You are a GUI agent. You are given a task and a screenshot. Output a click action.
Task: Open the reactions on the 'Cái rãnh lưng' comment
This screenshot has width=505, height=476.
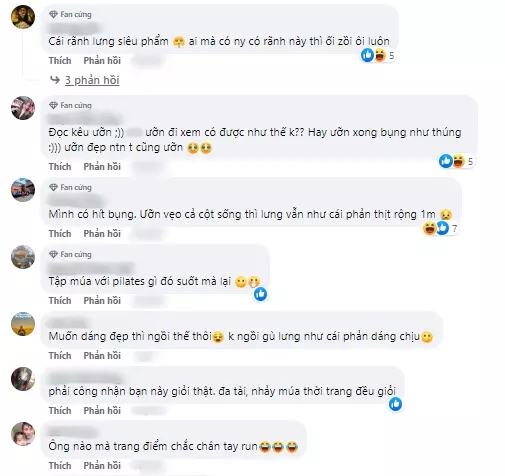[378, 55]
